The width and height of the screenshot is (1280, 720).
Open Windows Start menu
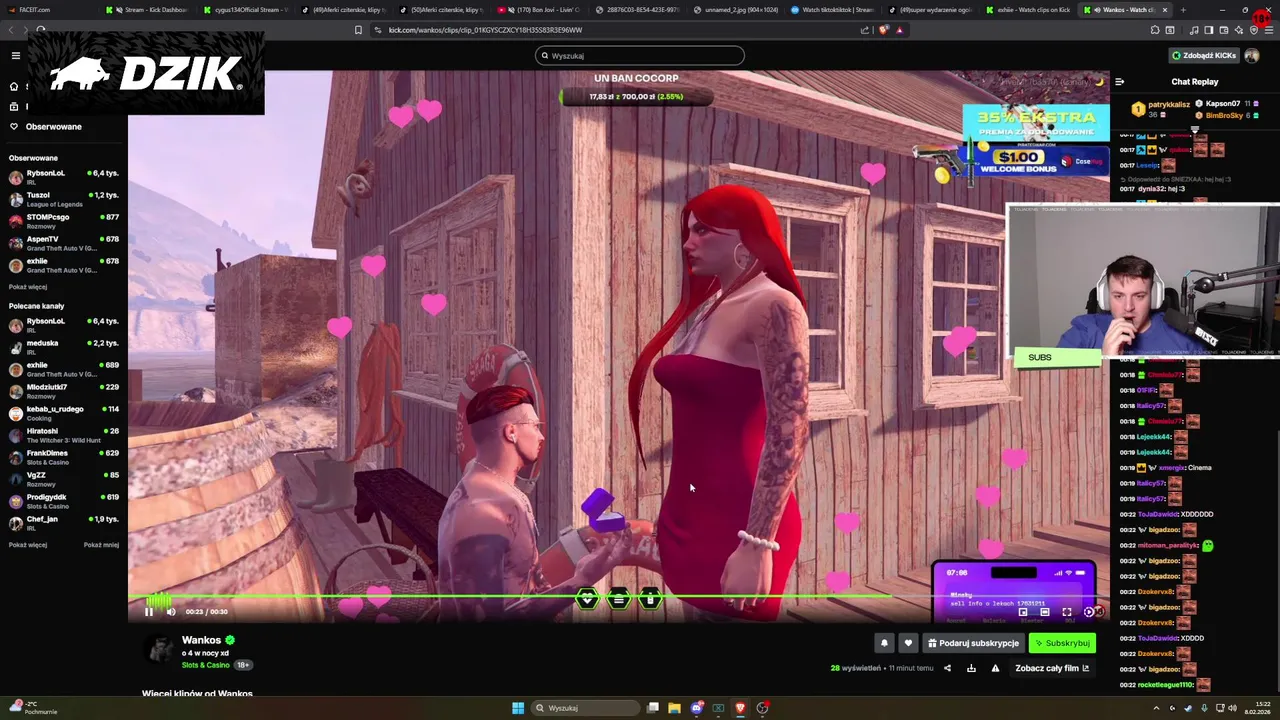point(518,708)
